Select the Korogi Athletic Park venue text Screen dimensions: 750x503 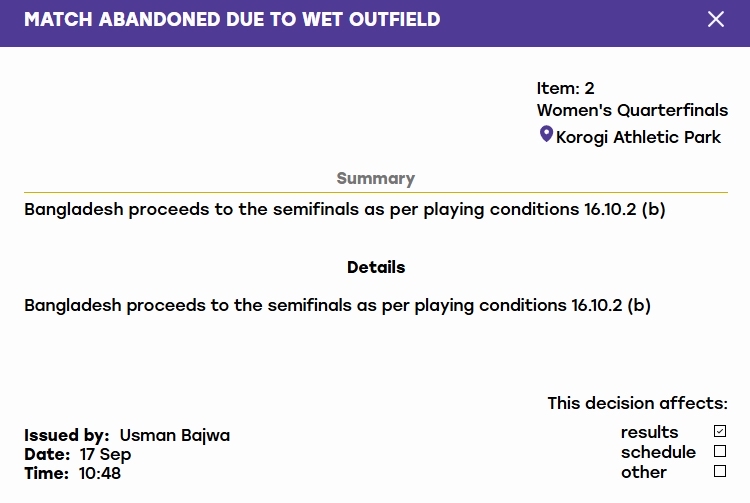638,137
